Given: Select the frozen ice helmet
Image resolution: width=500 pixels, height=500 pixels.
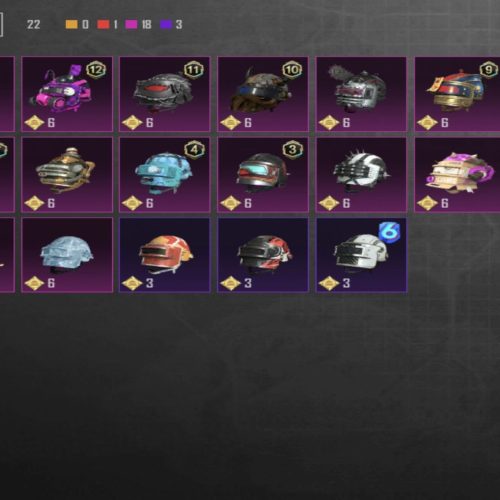Looking at the screenshot, I should coord(67,255).
